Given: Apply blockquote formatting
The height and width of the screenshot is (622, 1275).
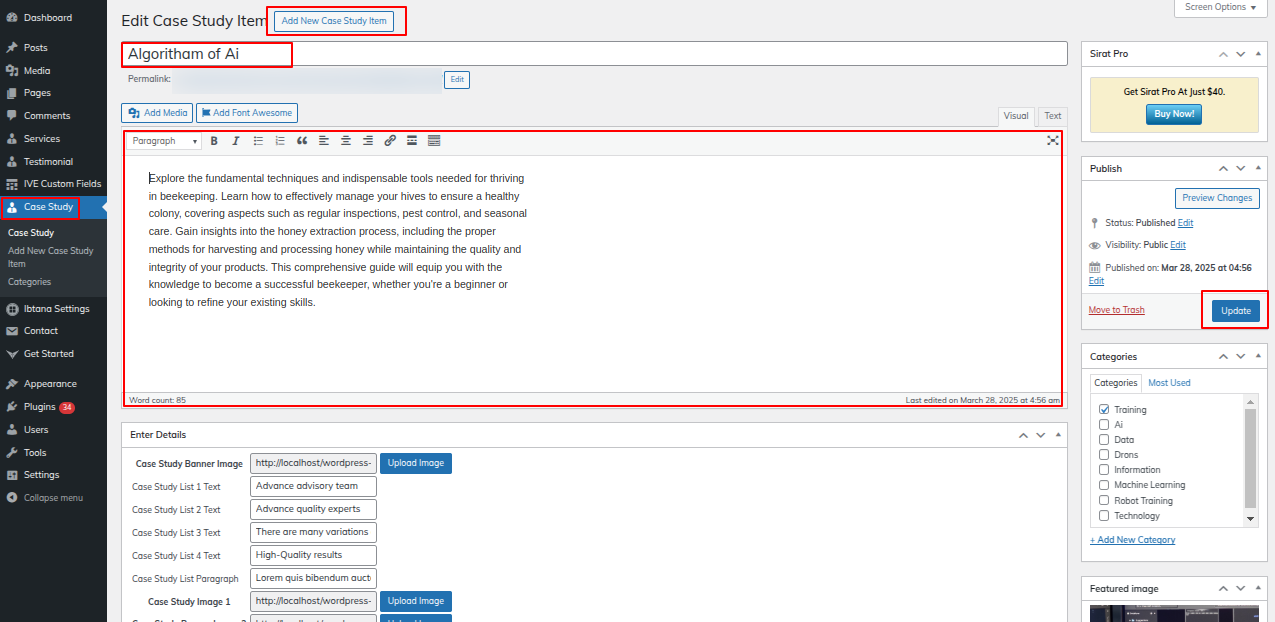Looking at the screenshot, I should coord(302,141).
